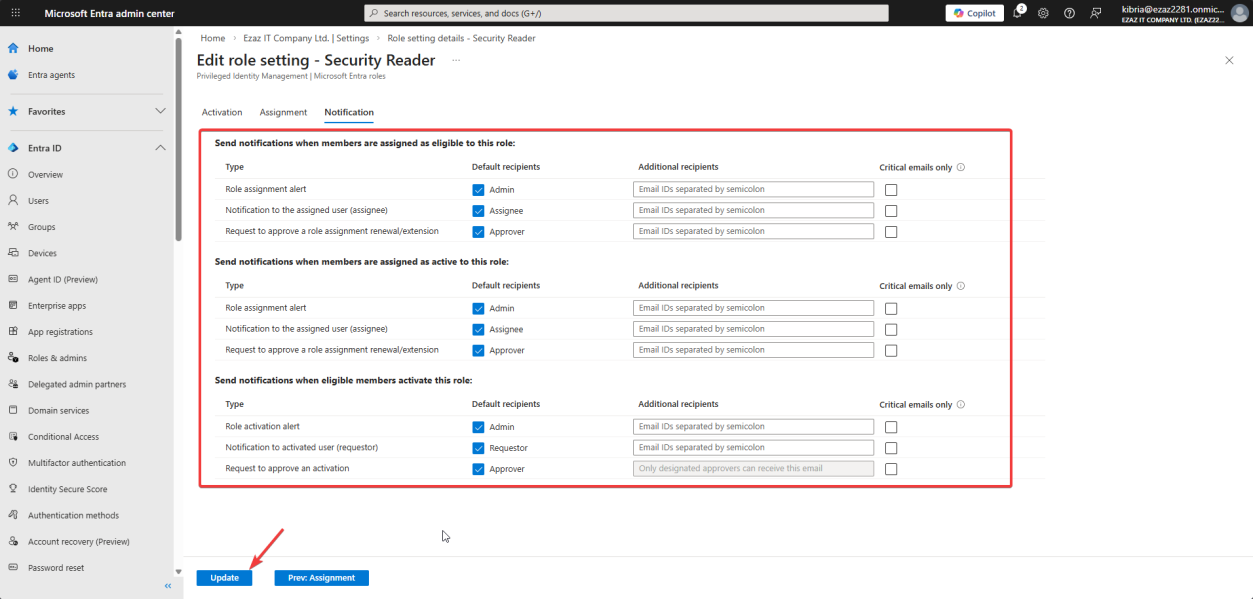The height and width of the screenshot is (599, 1253).
Task: Click the Agent ID (Preview) icon
Action: (x=13, y=279)
